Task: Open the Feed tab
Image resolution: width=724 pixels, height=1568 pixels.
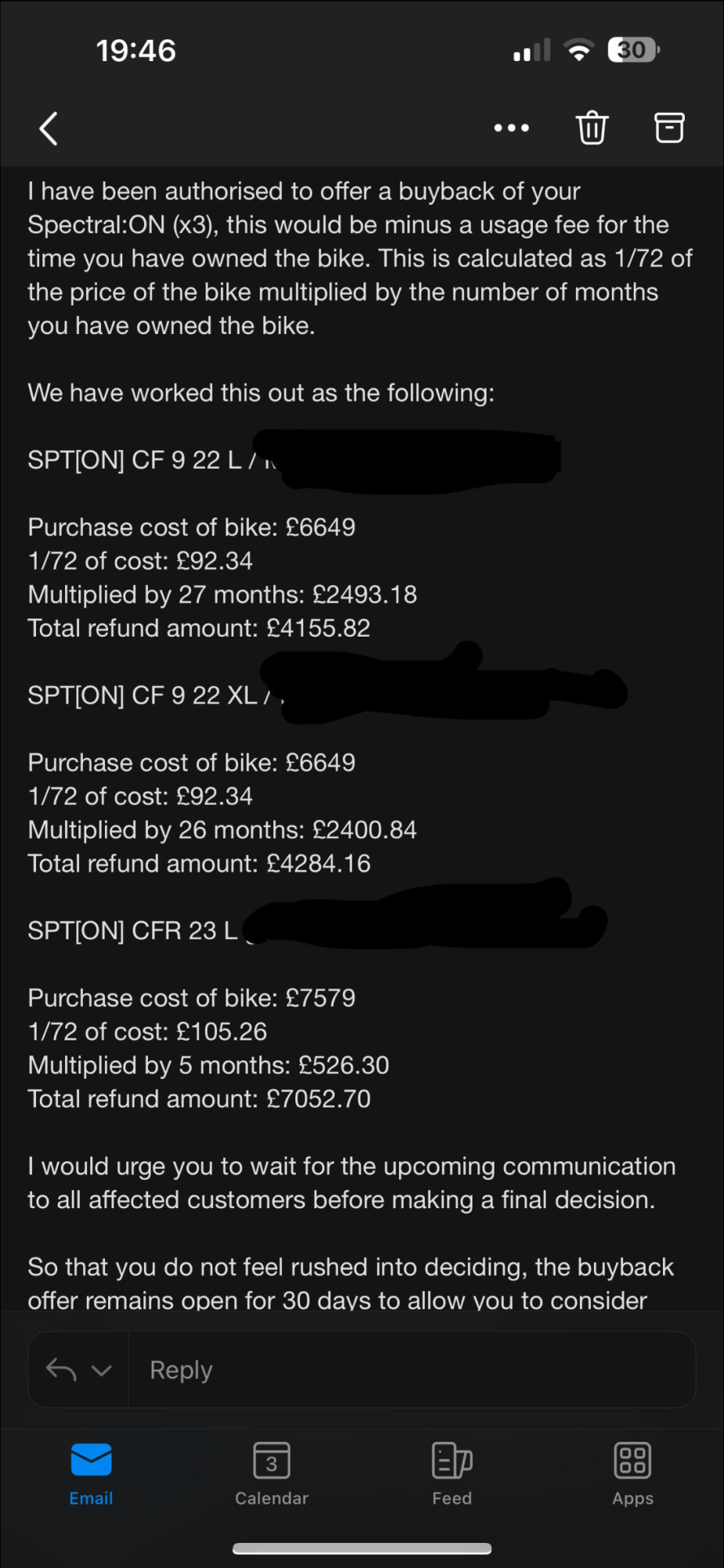Action: [452, 1474]
